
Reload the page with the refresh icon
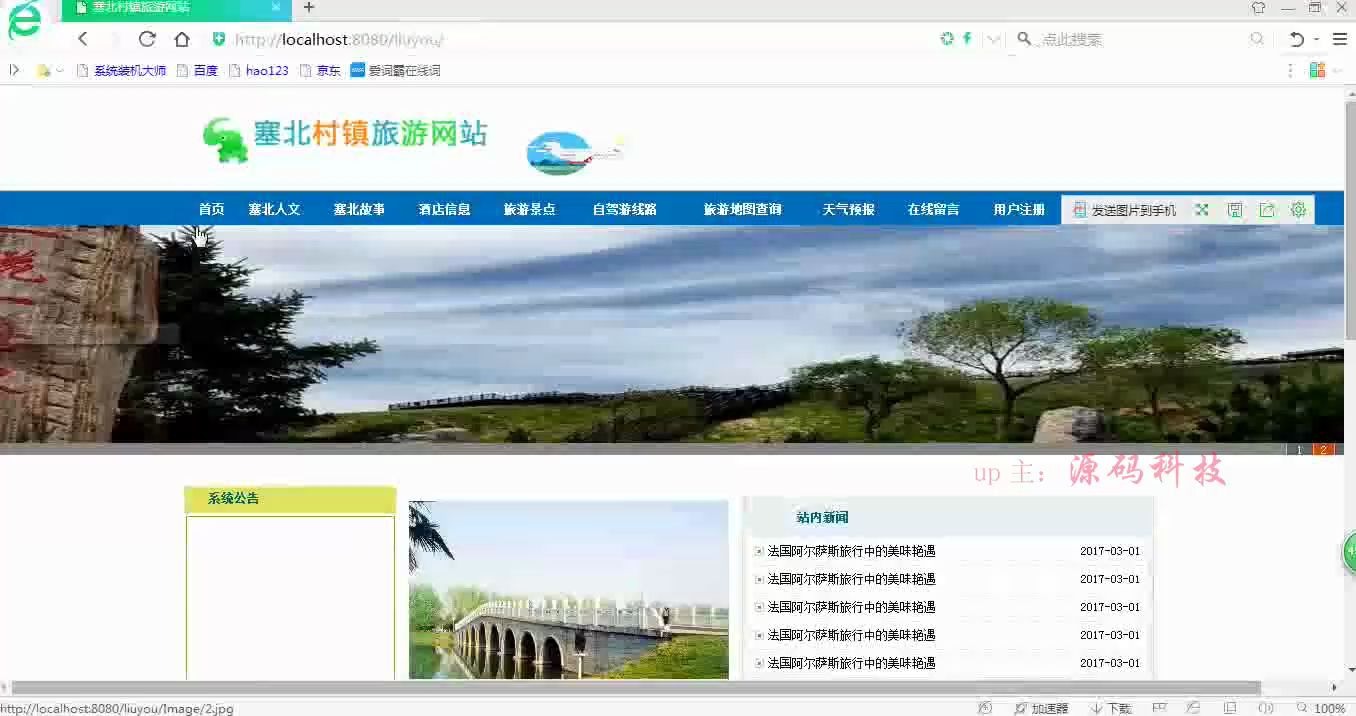[x=146, y=39]
